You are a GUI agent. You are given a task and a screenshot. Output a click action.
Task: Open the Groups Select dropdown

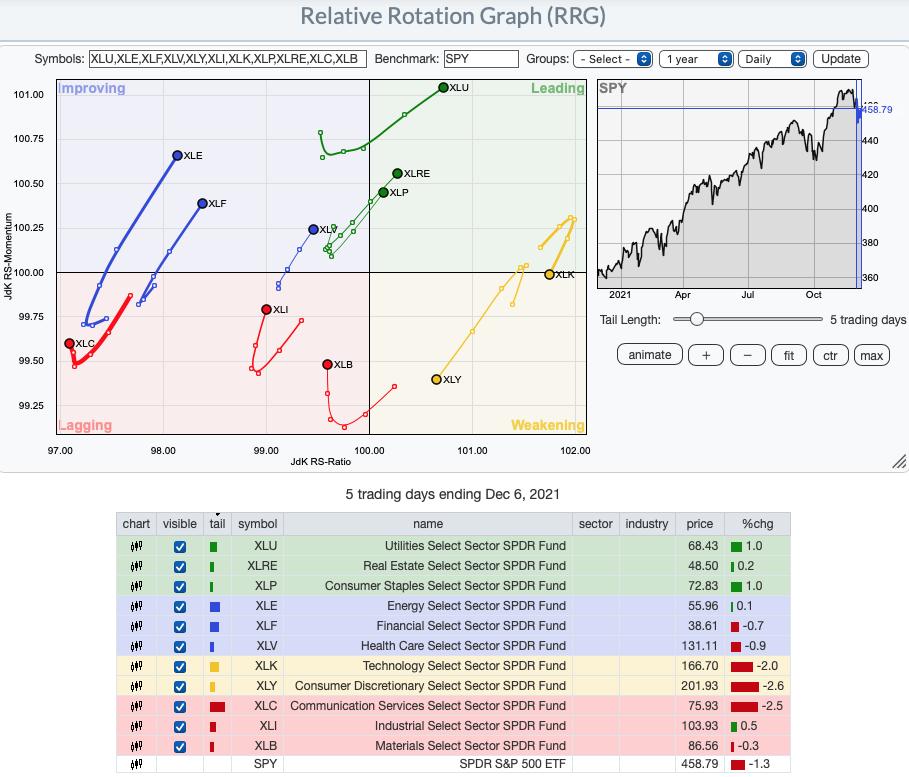(x=613, y=59)
